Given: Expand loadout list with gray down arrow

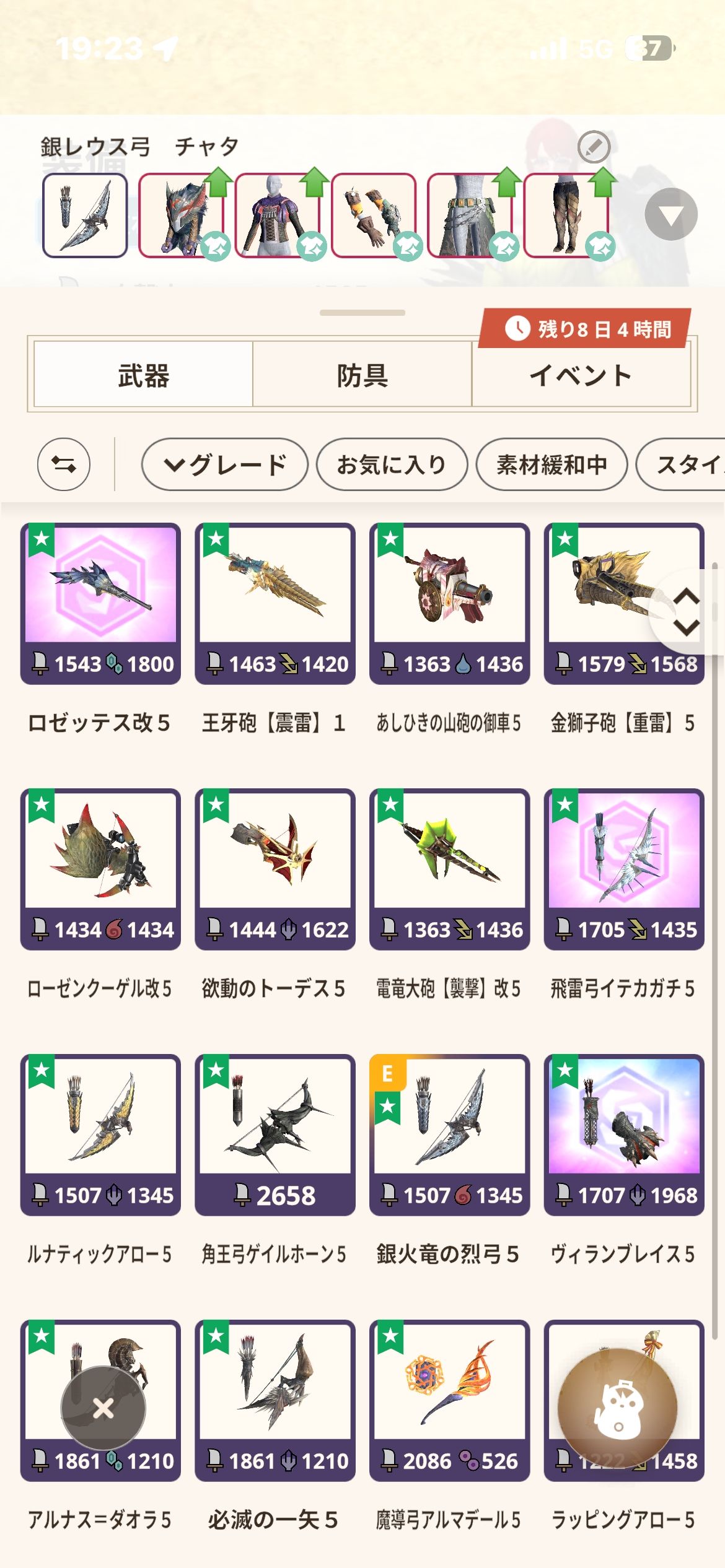Looking at the screenshot, I should coord(671,214).
